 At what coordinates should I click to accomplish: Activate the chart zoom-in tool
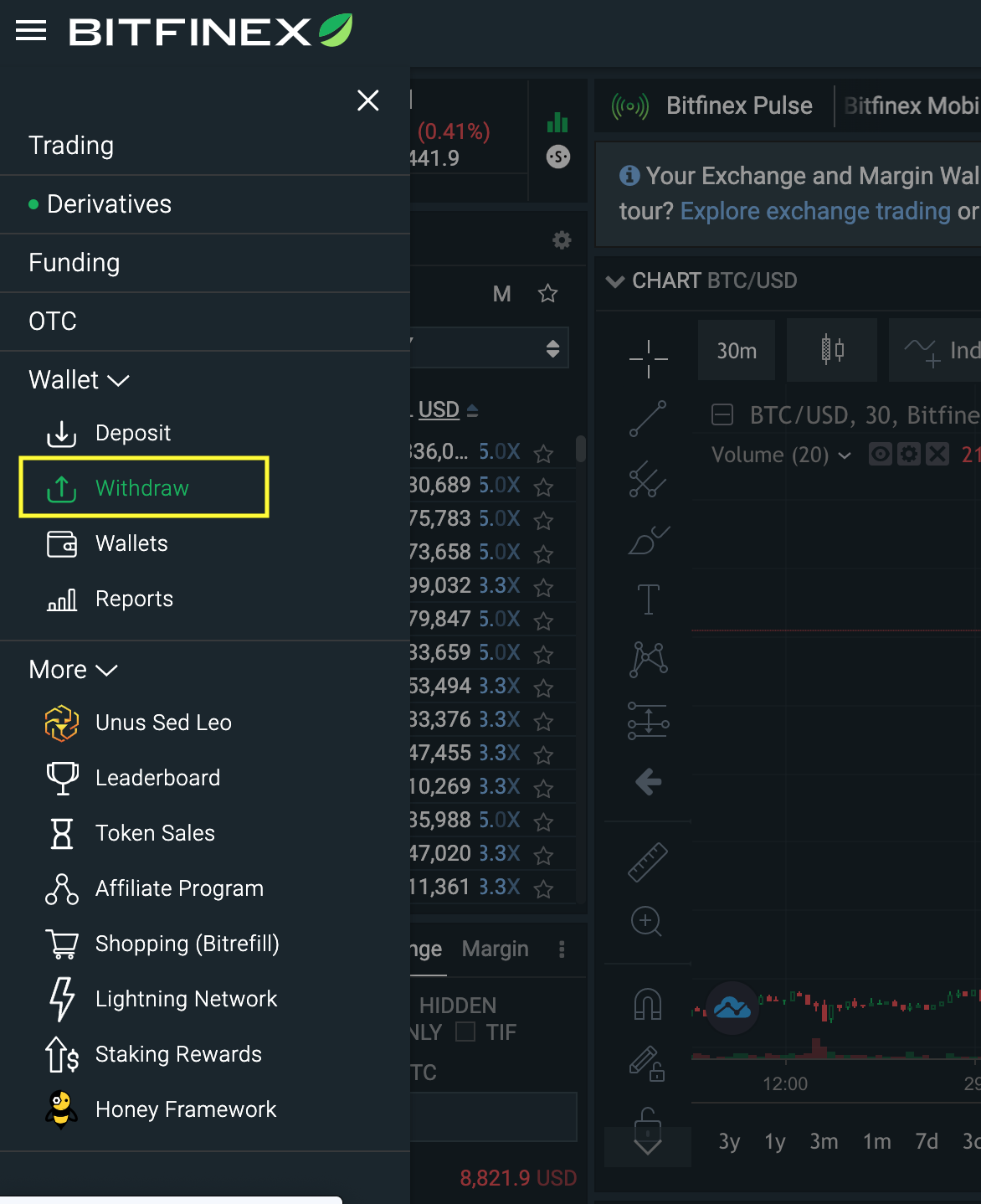tap(645, 922)
